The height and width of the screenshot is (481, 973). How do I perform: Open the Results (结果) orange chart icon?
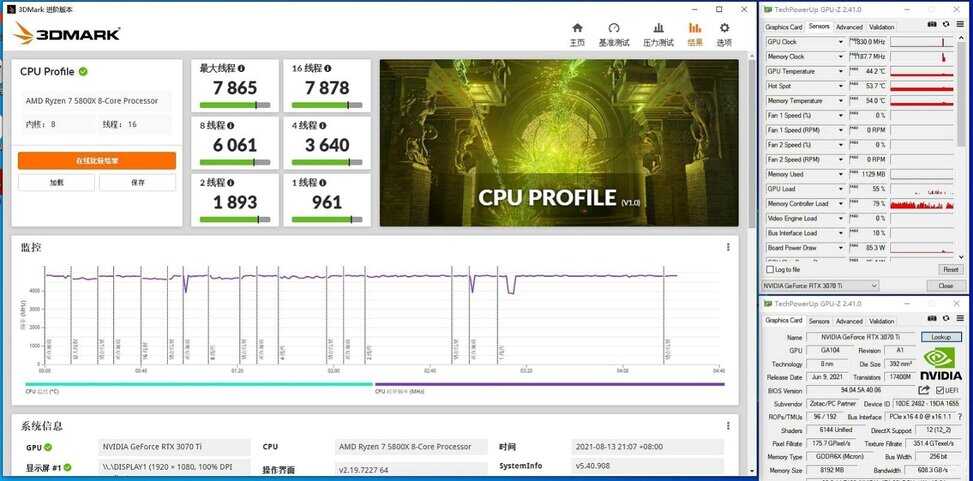pos(695,28)
